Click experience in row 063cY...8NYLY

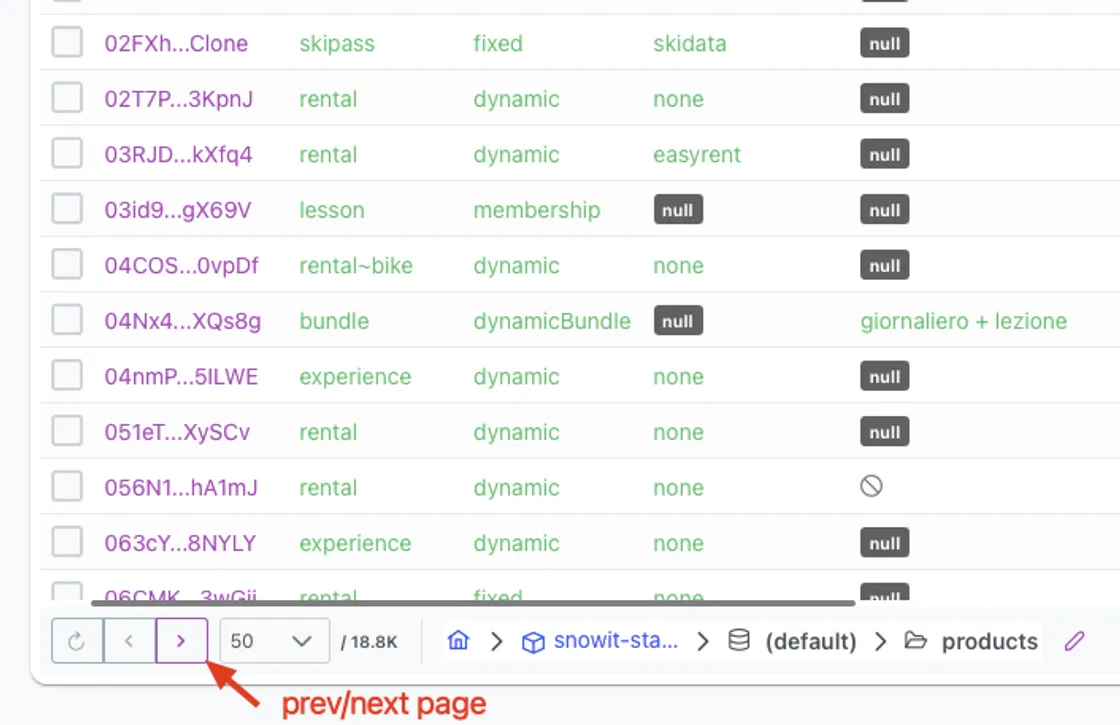(x=355, y=544)
